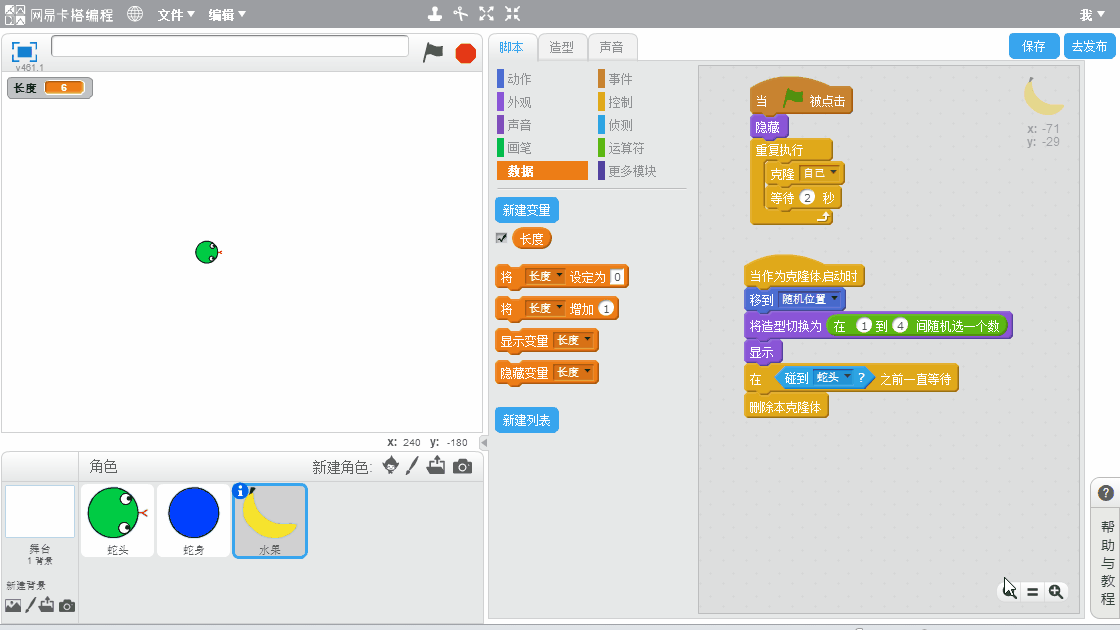The width and height of the screenshot is (1120, 630).
Task: Switch to the 造型 tab
Action: (562, 47)
